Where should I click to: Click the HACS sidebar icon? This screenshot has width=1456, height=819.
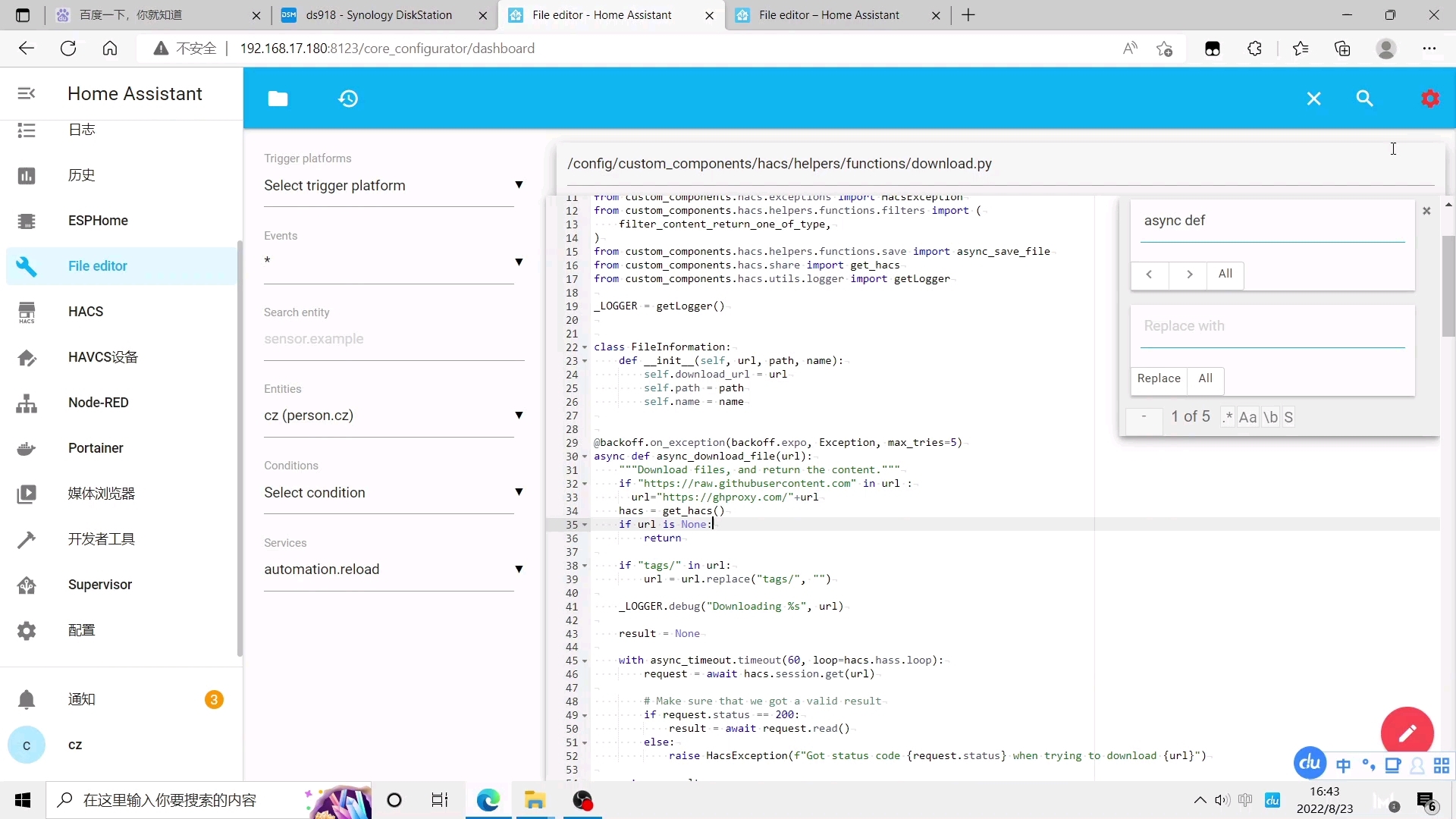tap(26, 311)
